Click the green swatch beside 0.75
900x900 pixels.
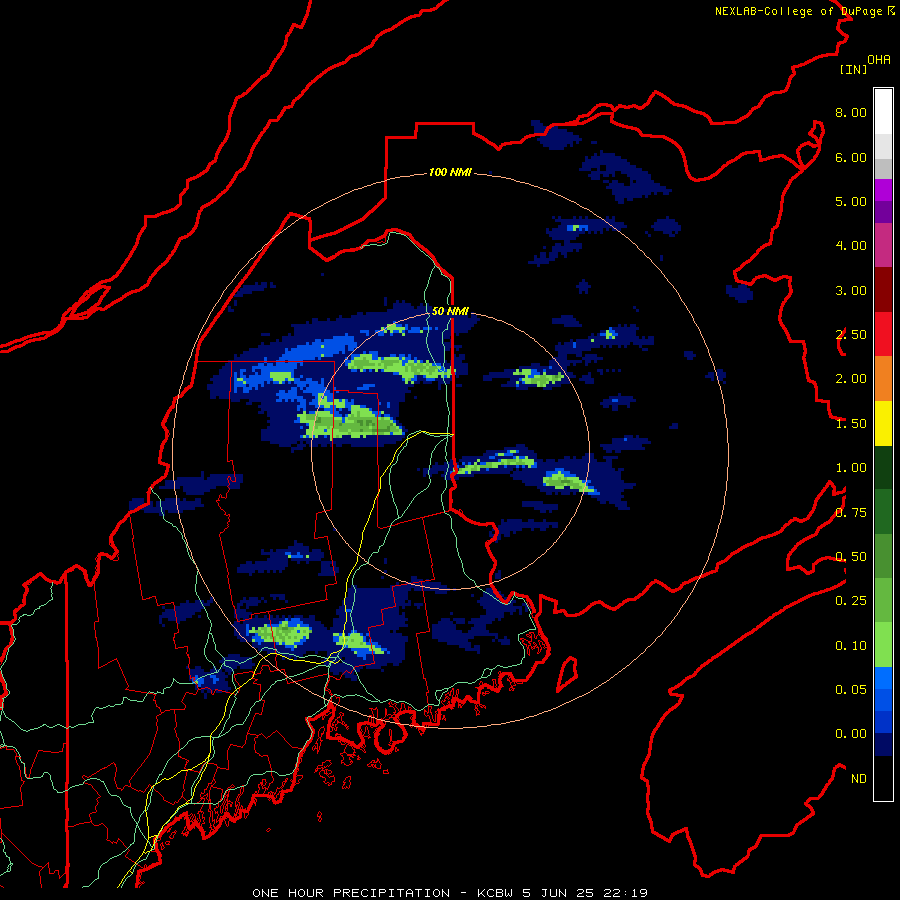883,512
